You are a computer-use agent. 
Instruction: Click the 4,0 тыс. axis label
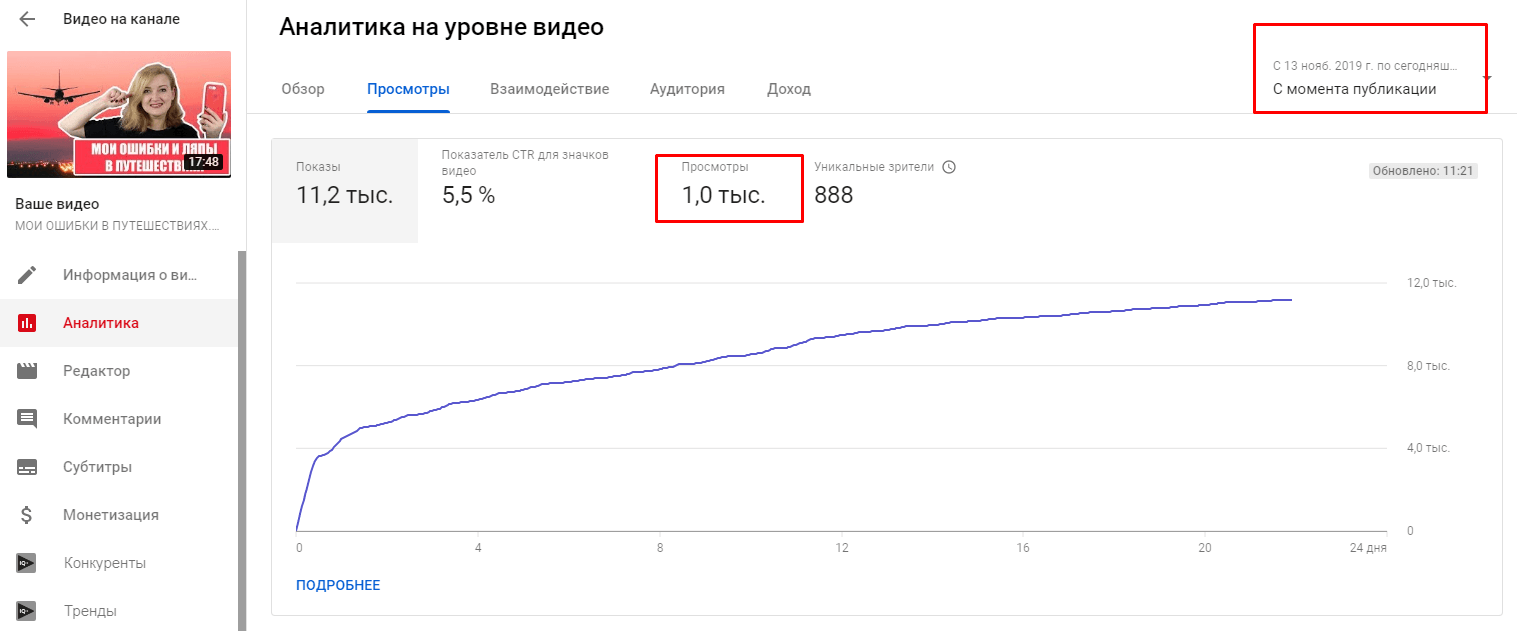pos(1428,448)
